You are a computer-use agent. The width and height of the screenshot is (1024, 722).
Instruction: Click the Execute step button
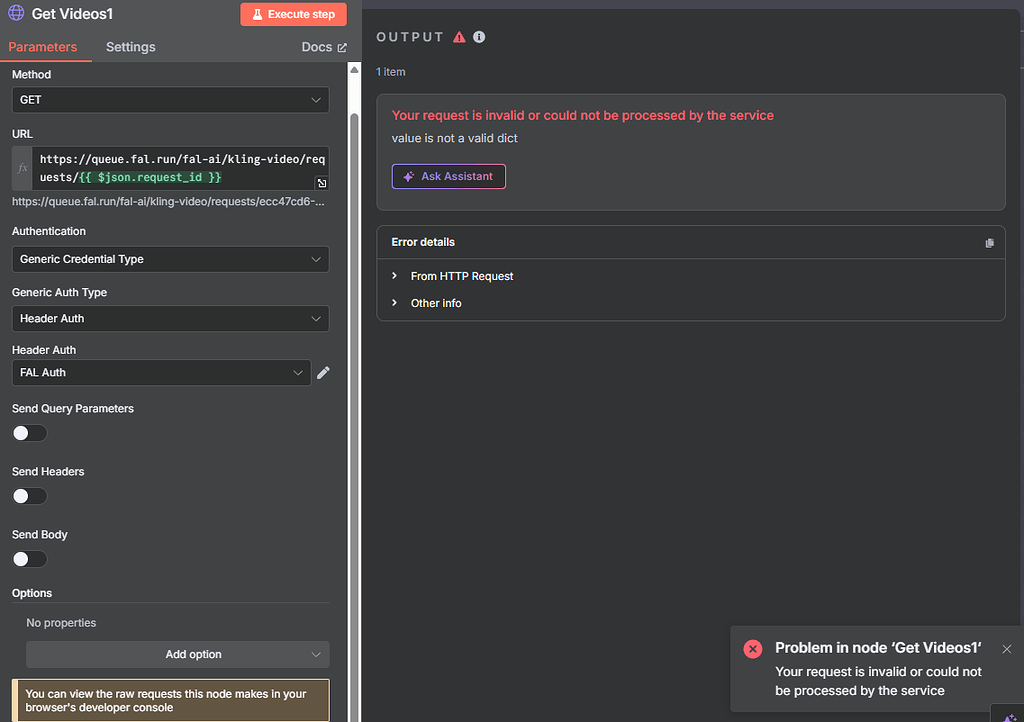pos(293,13)
